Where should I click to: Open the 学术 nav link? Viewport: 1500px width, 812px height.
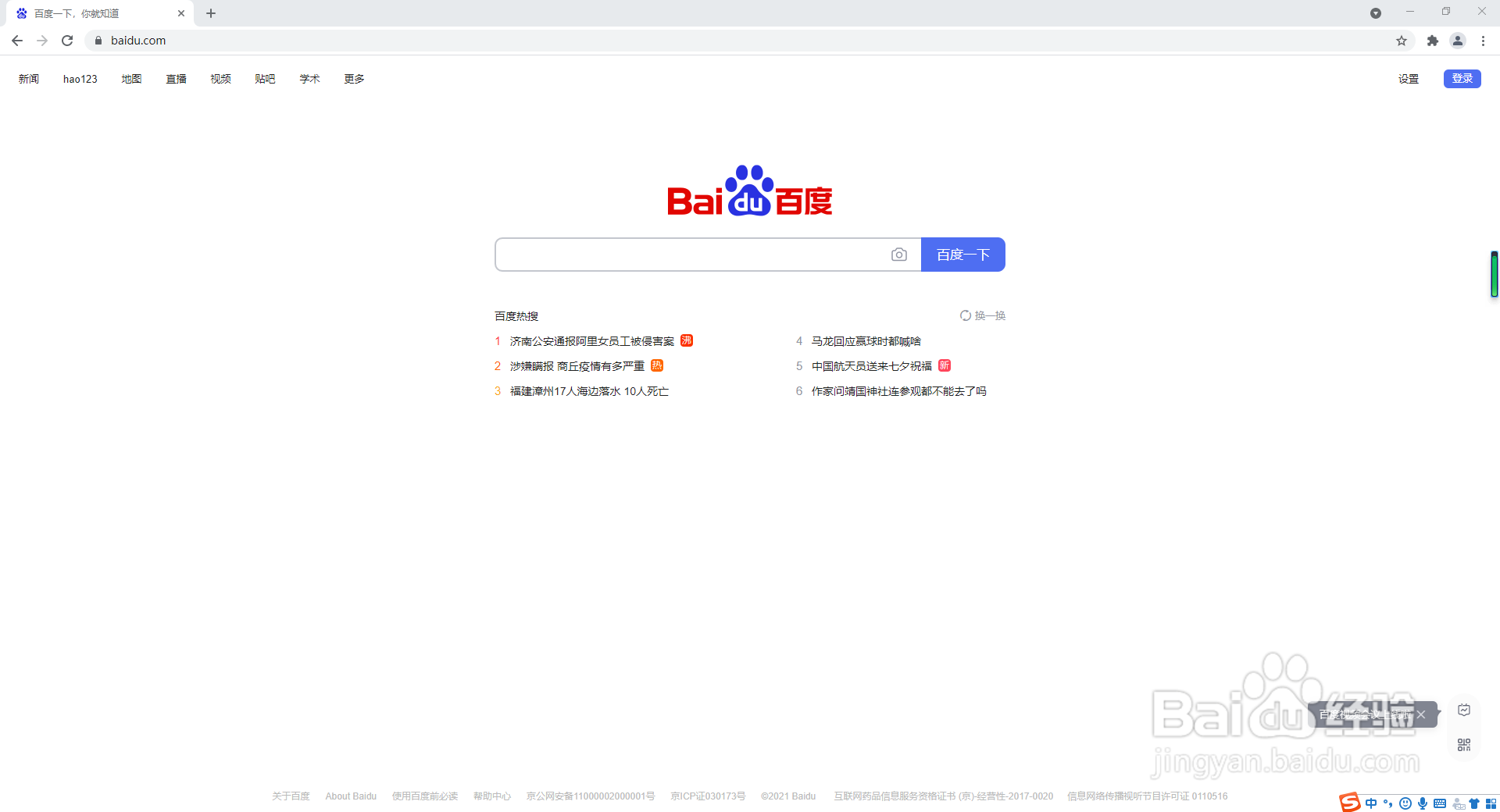pyautogui.click(x=310, y=79)
